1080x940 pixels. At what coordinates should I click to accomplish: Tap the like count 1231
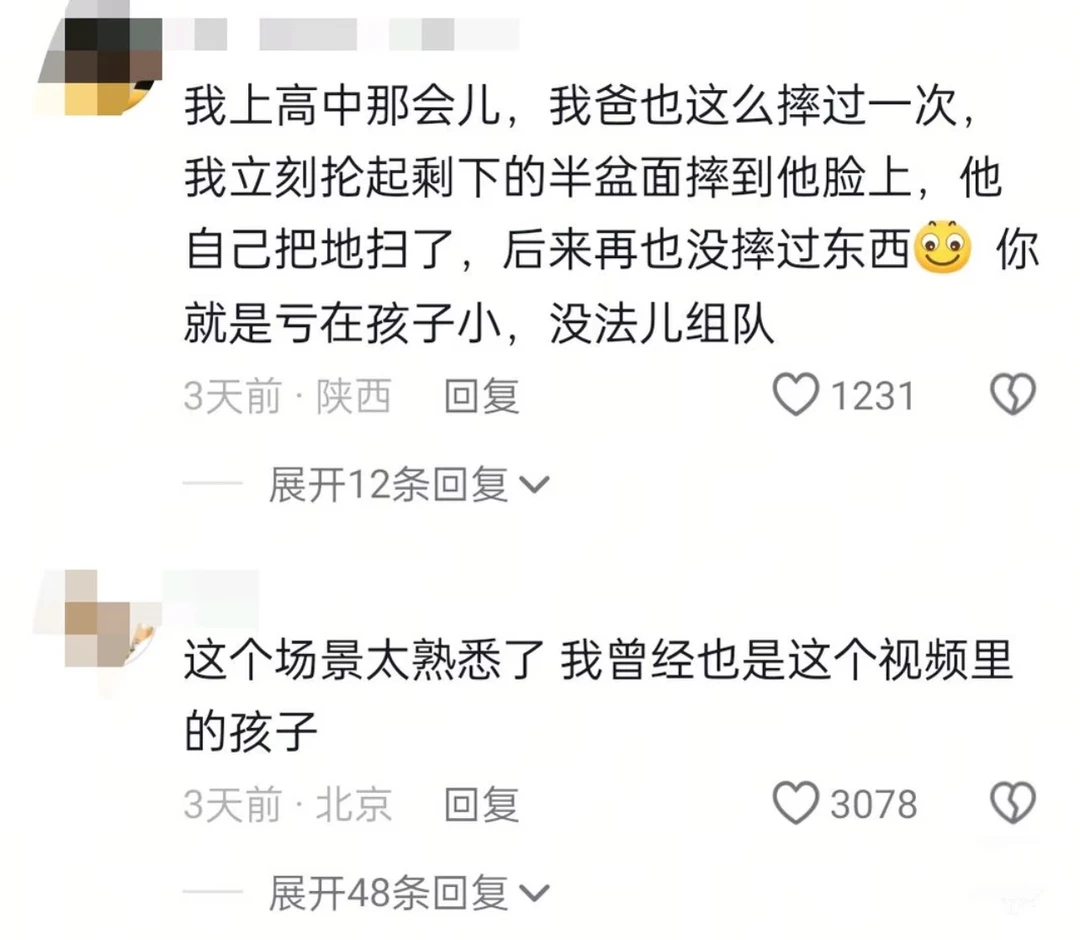tap(873, 396)
